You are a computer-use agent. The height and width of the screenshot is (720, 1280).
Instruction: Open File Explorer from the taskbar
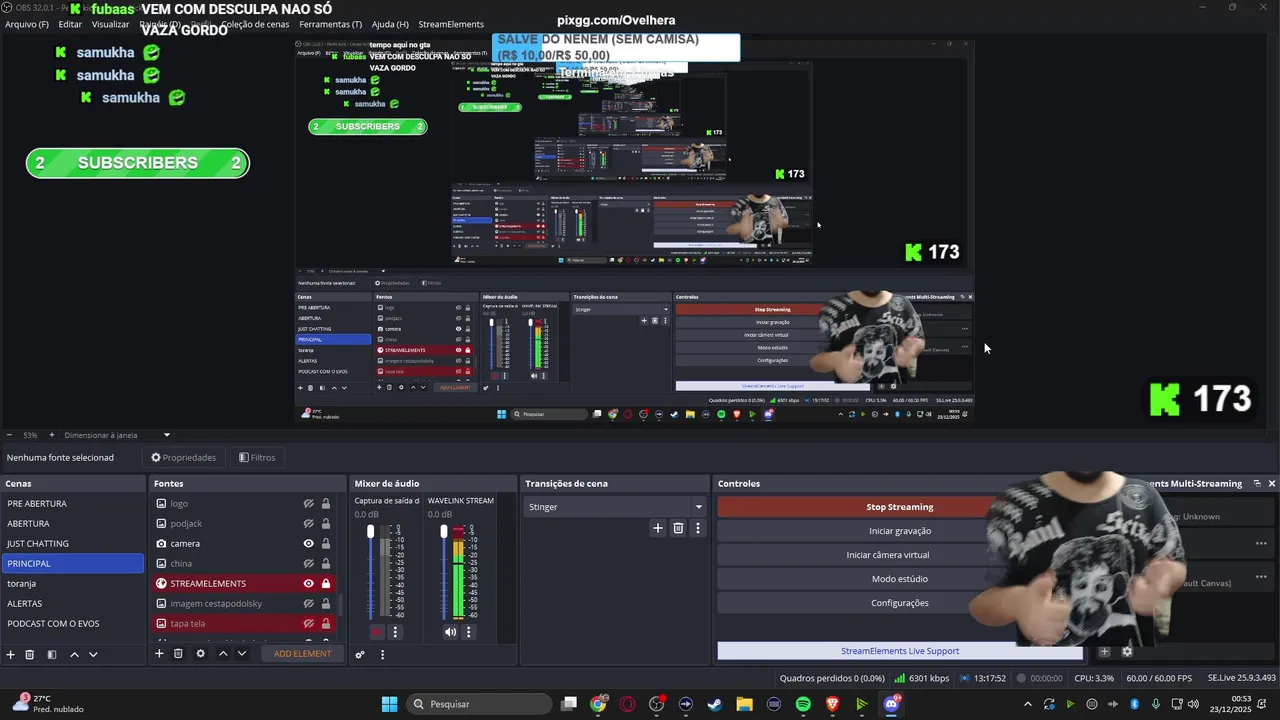744,704
